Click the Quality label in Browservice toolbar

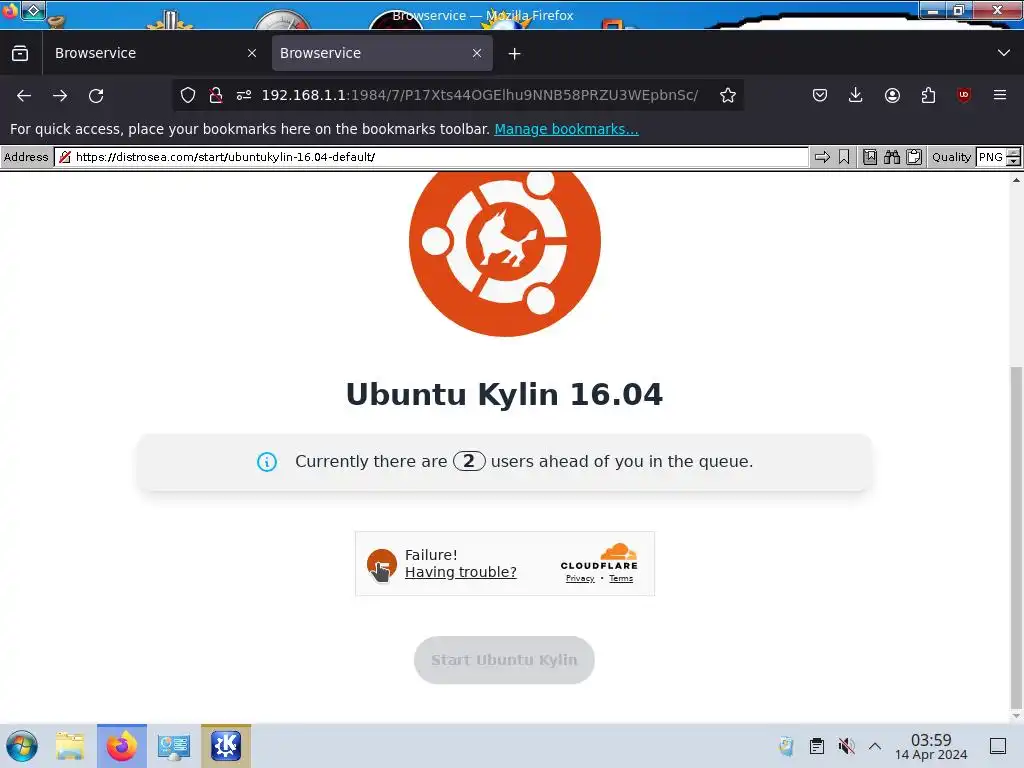951,157
